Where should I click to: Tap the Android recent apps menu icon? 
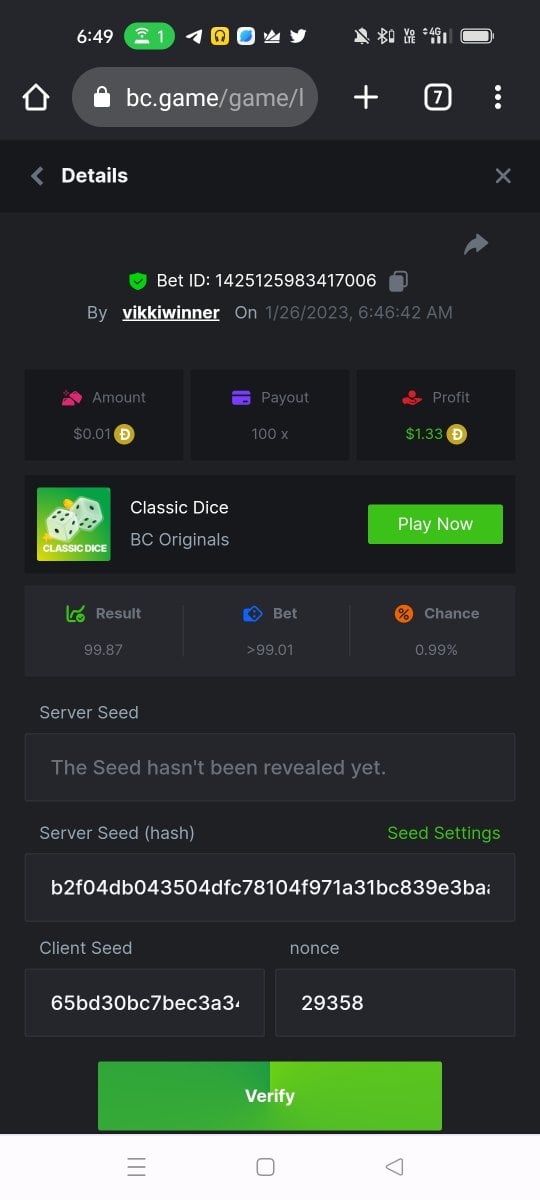click(137, 1167)
